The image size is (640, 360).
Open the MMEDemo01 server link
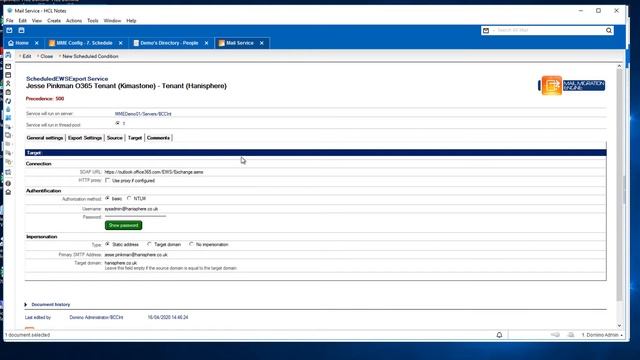point(143,114)
